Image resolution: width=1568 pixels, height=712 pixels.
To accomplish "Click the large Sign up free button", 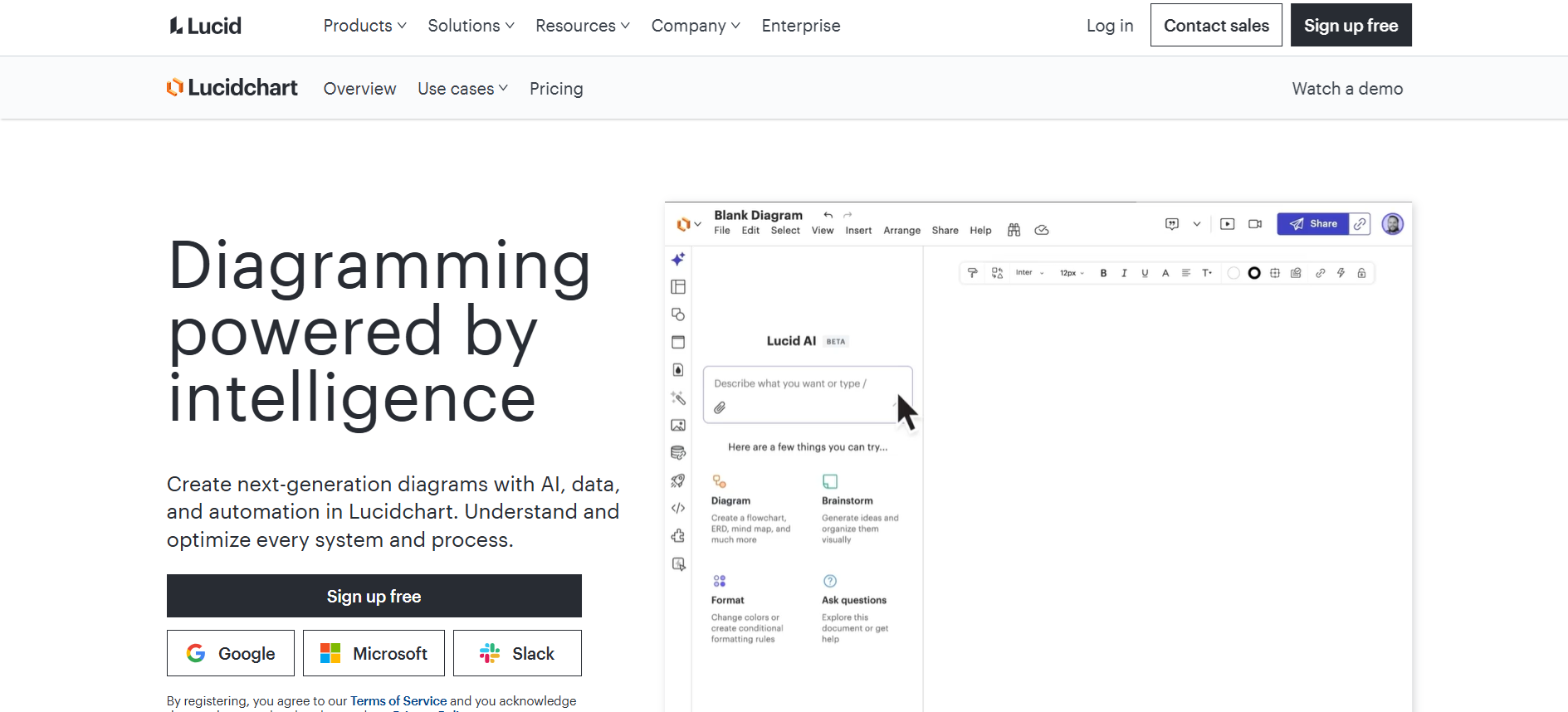I will [374, 596].
